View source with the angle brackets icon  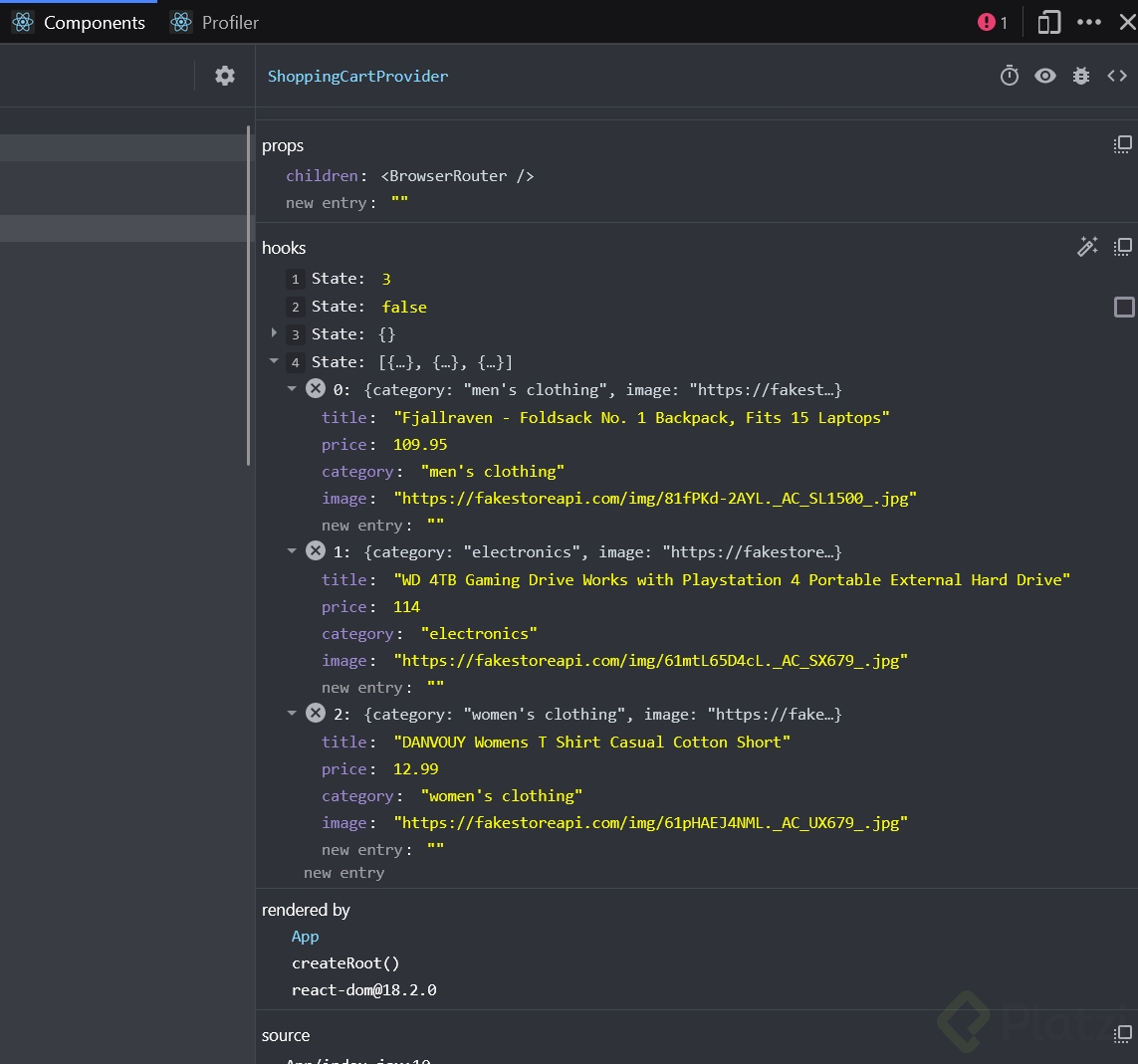click(1117, 76)
